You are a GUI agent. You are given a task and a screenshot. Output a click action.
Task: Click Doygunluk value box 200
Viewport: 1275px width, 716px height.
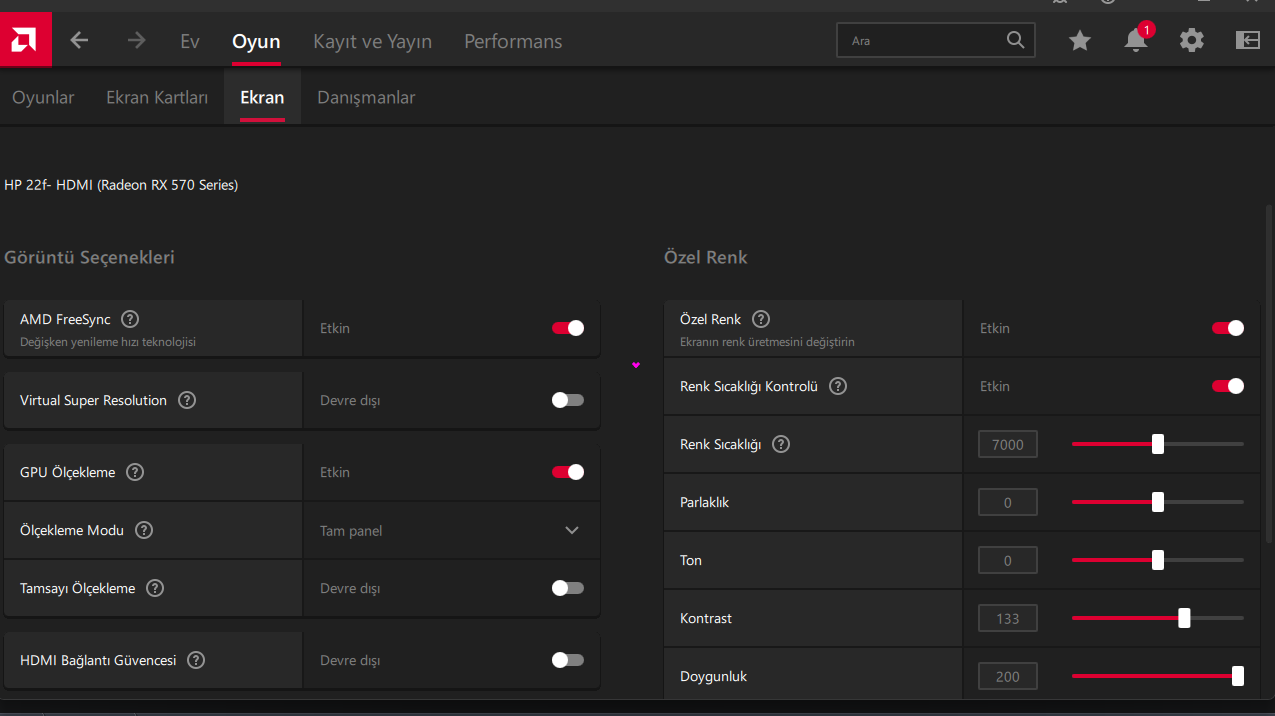pos(1008,676)
